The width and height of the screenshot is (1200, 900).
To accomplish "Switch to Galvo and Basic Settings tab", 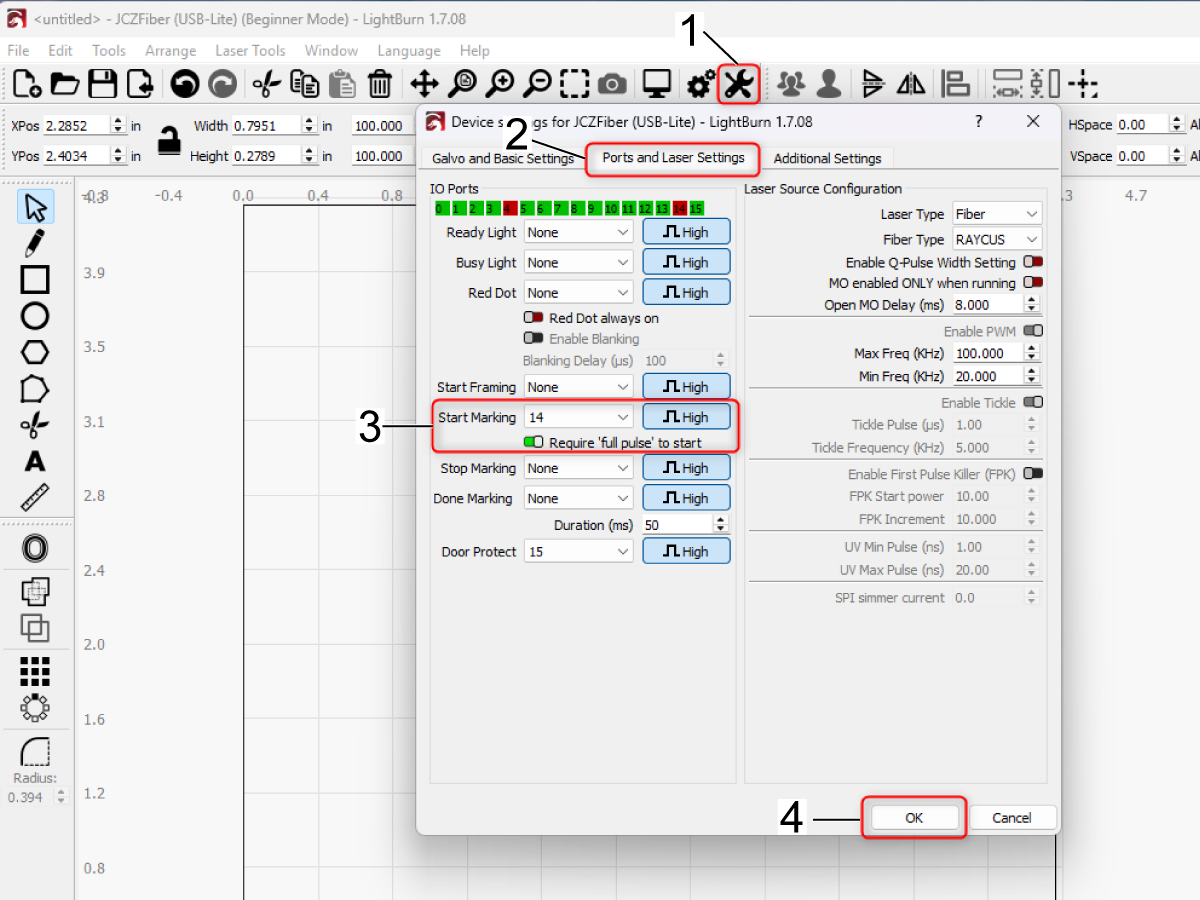I will 503,158.
